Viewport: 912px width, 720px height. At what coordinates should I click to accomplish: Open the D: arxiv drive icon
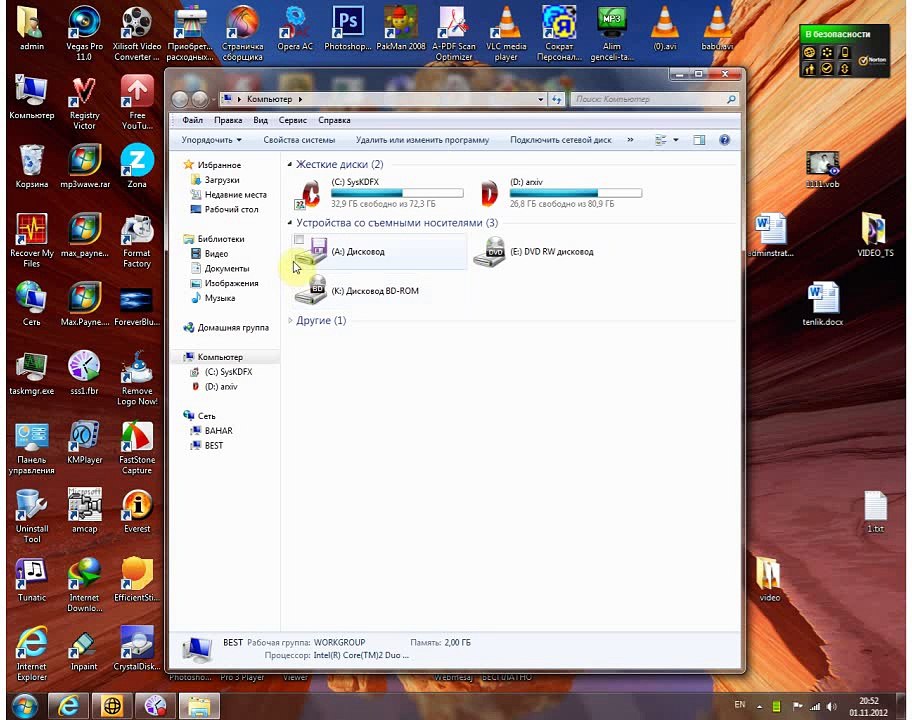click(x=489, y=193)
